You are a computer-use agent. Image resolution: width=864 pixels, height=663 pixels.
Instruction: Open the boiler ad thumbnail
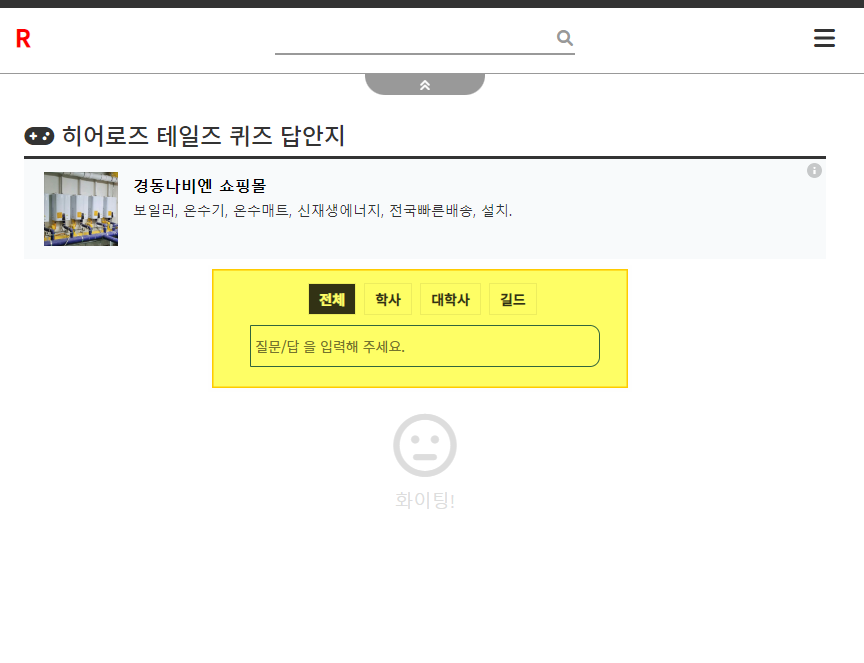pyautogui.click(x=81, y=209)
